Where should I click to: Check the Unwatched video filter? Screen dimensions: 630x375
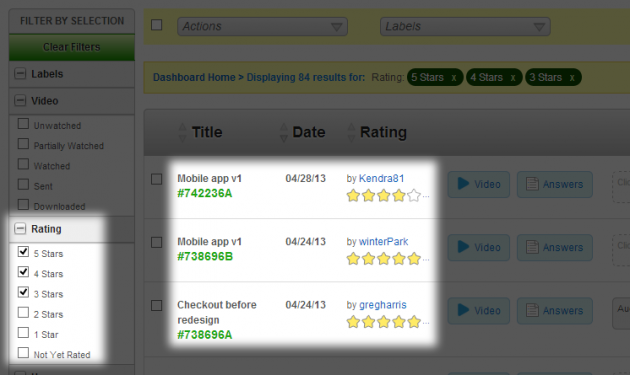[23, 124]
